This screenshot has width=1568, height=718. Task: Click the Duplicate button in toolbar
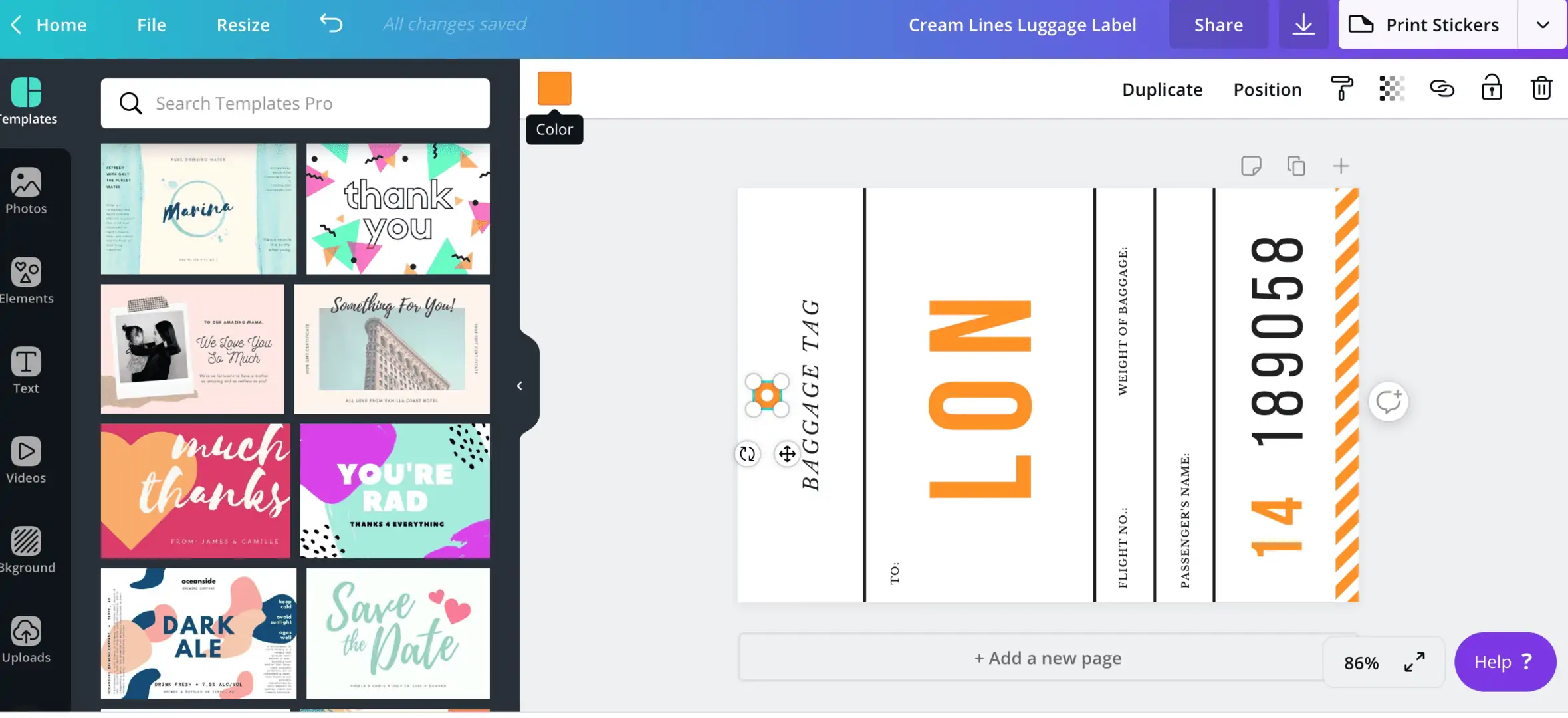pos(1163,89)
